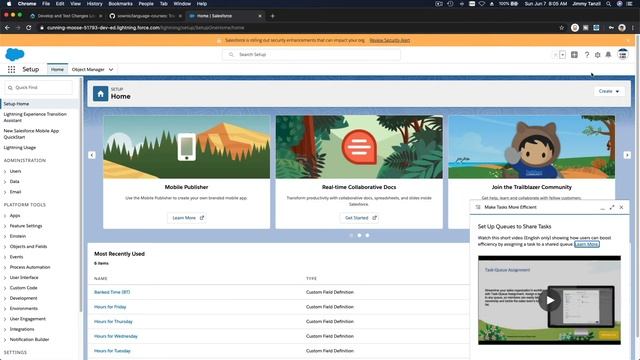This screenshot has width=640, height=360.
Task: Open the Review Security Alert link
Action: click(390, 40)
